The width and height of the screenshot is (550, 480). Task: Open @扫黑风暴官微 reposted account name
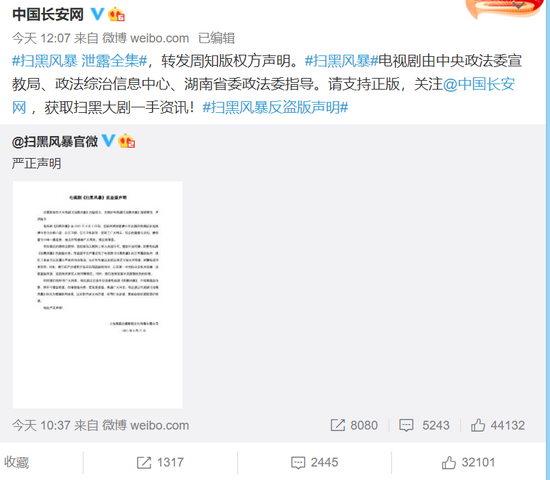click(55, 142)
